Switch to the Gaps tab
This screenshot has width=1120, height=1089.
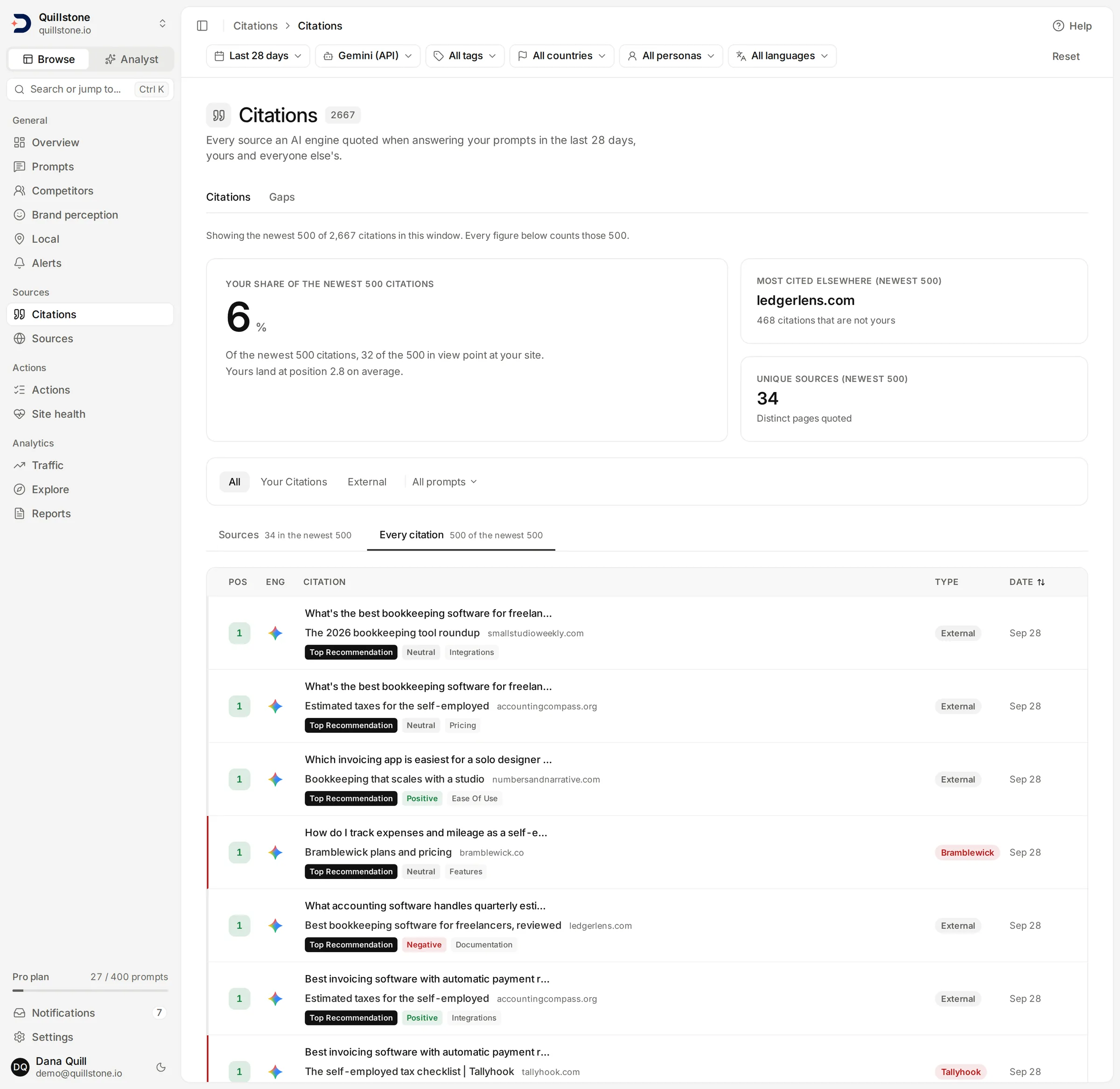282,197
